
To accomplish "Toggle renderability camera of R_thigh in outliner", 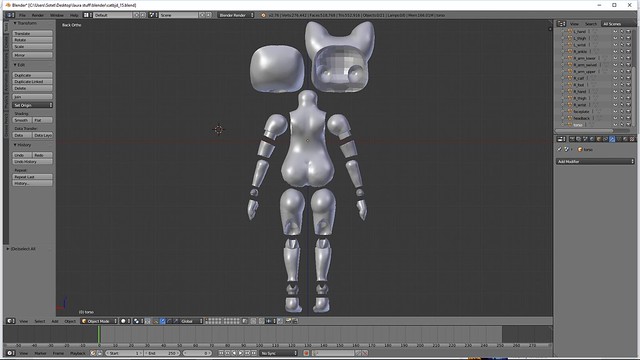I will click(x=628, y=98).
